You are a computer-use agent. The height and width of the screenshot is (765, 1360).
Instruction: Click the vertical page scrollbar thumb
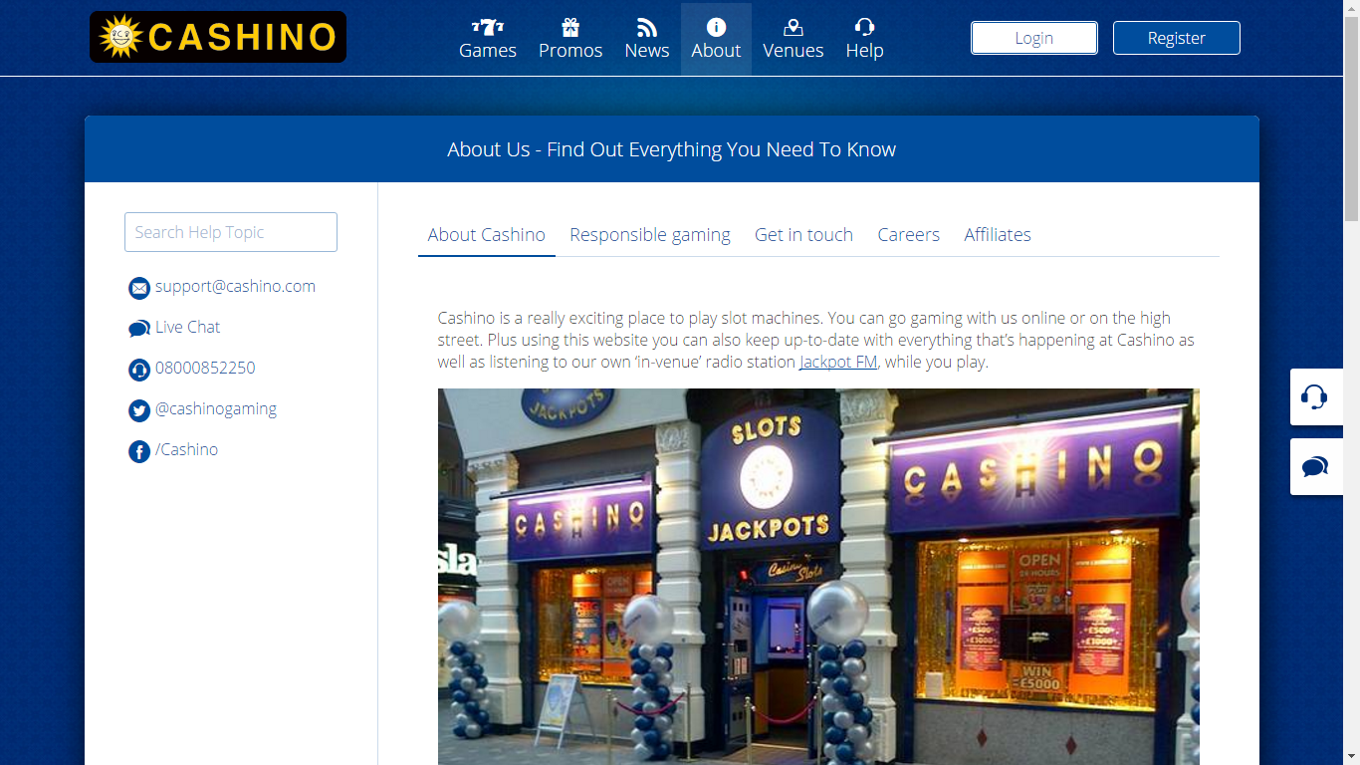click(x=1351, y=118)
